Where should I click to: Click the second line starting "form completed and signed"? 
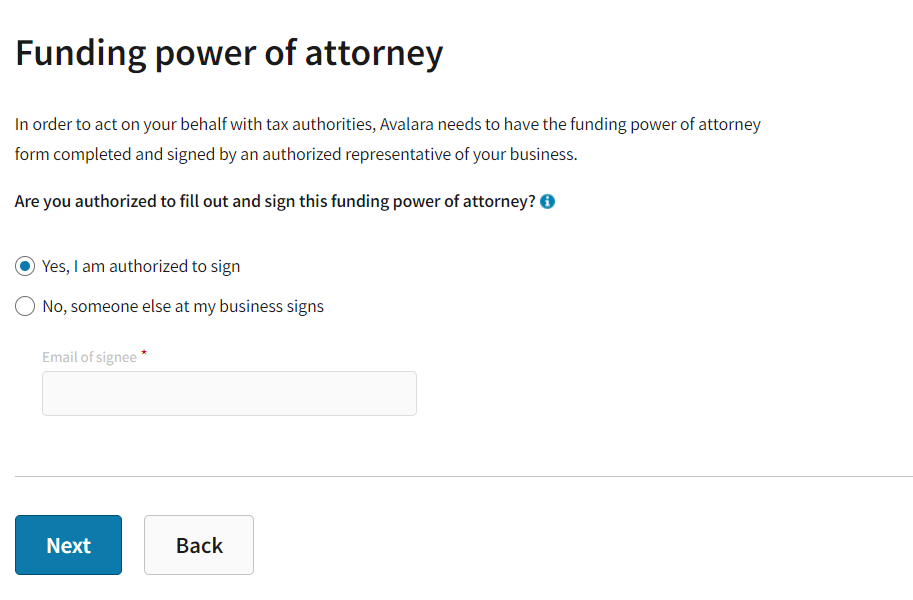coord(296,155)
